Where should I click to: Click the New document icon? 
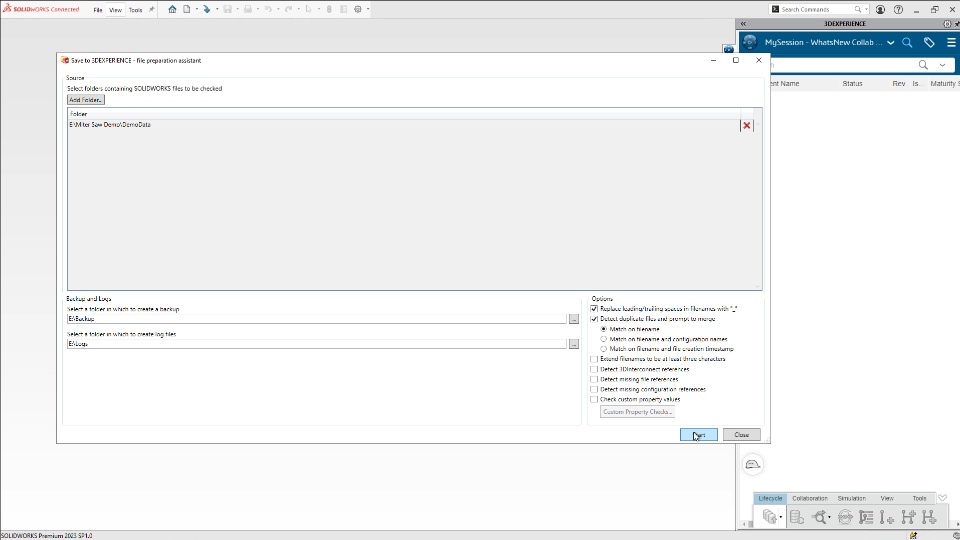pyautogui.click(x=187, y=9)
